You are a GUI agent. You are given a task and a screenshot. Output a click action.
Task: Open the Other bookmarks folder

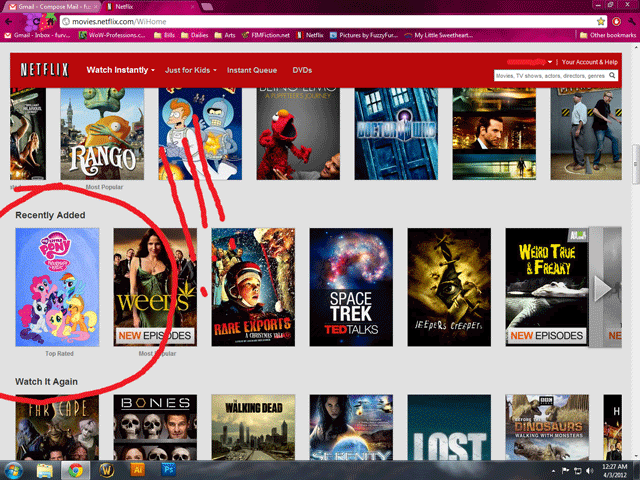tap(608, 36)
